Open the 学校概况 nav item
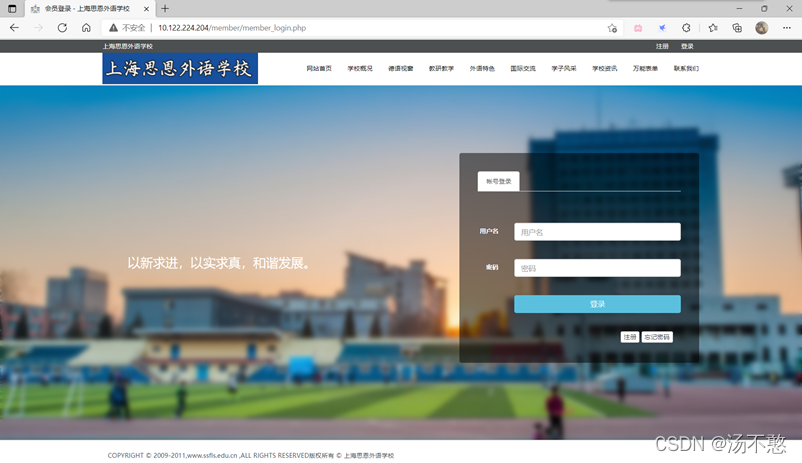The width and height of the screenshot is (802, 463). [x=360, y=69]
